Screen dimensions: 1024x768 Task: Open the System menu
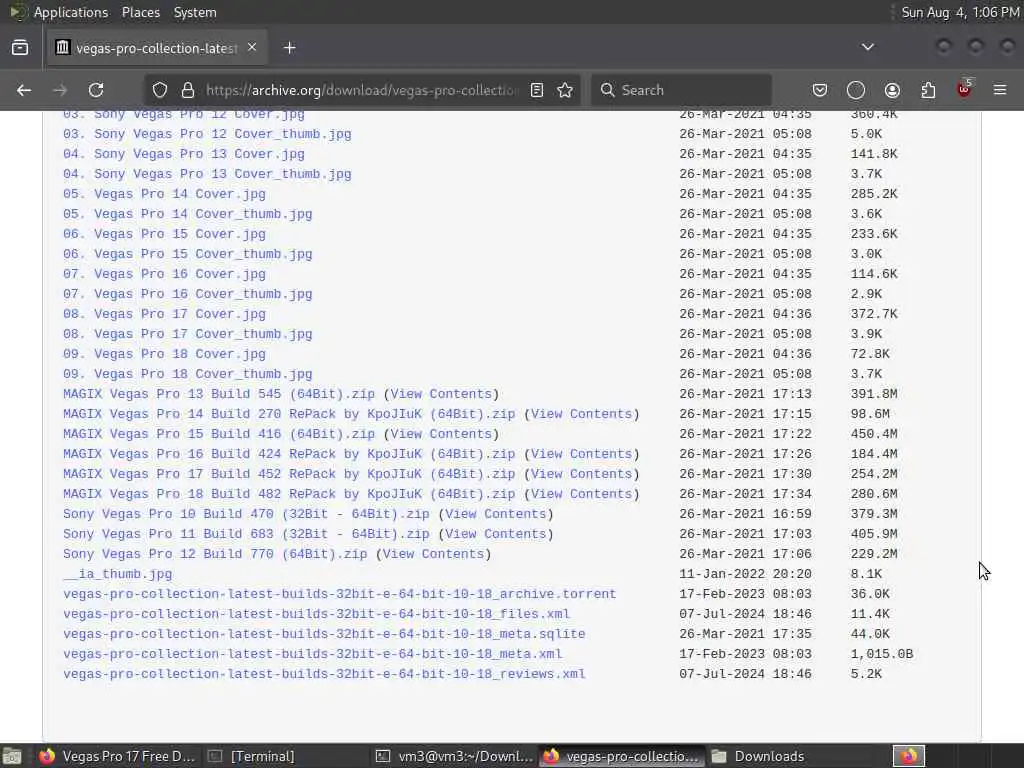195,12
